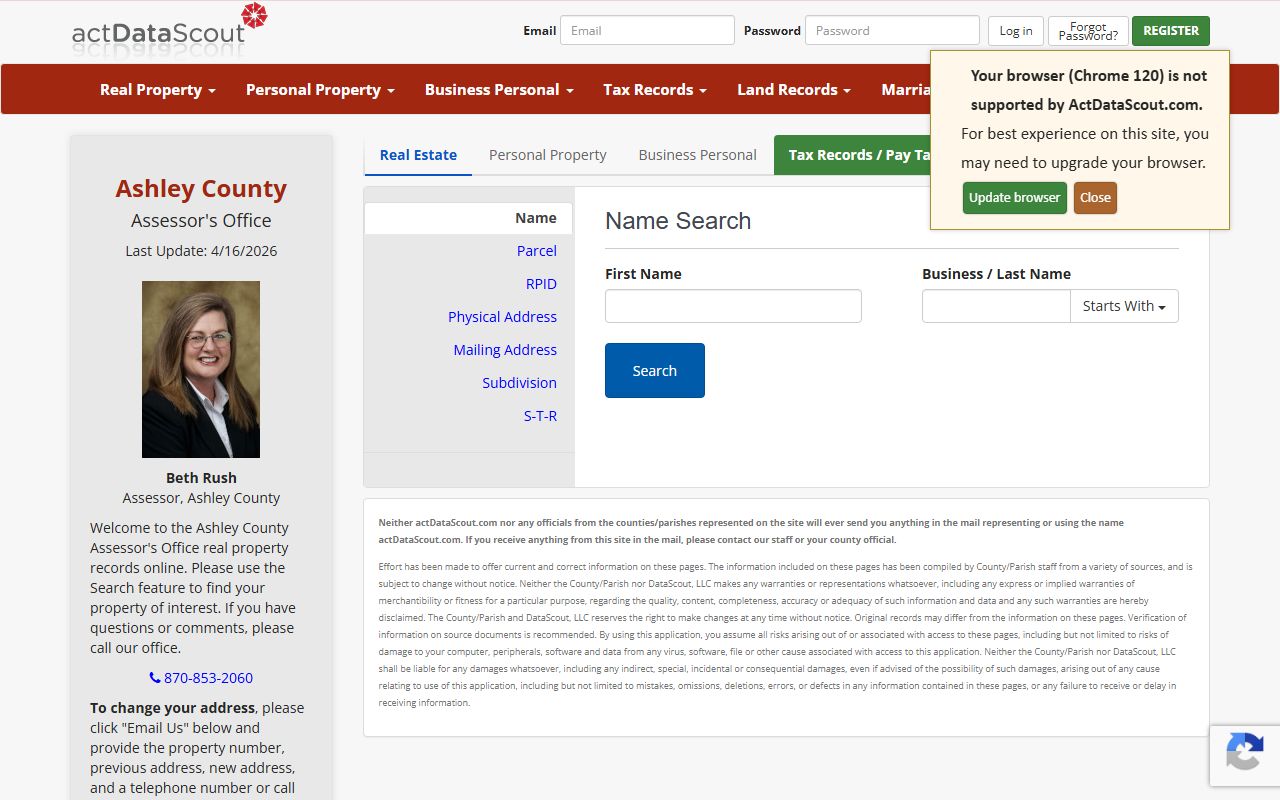Click the Assessor's Office subtitle
Screen dimensions: 1280x800
[x=201, y=220]
